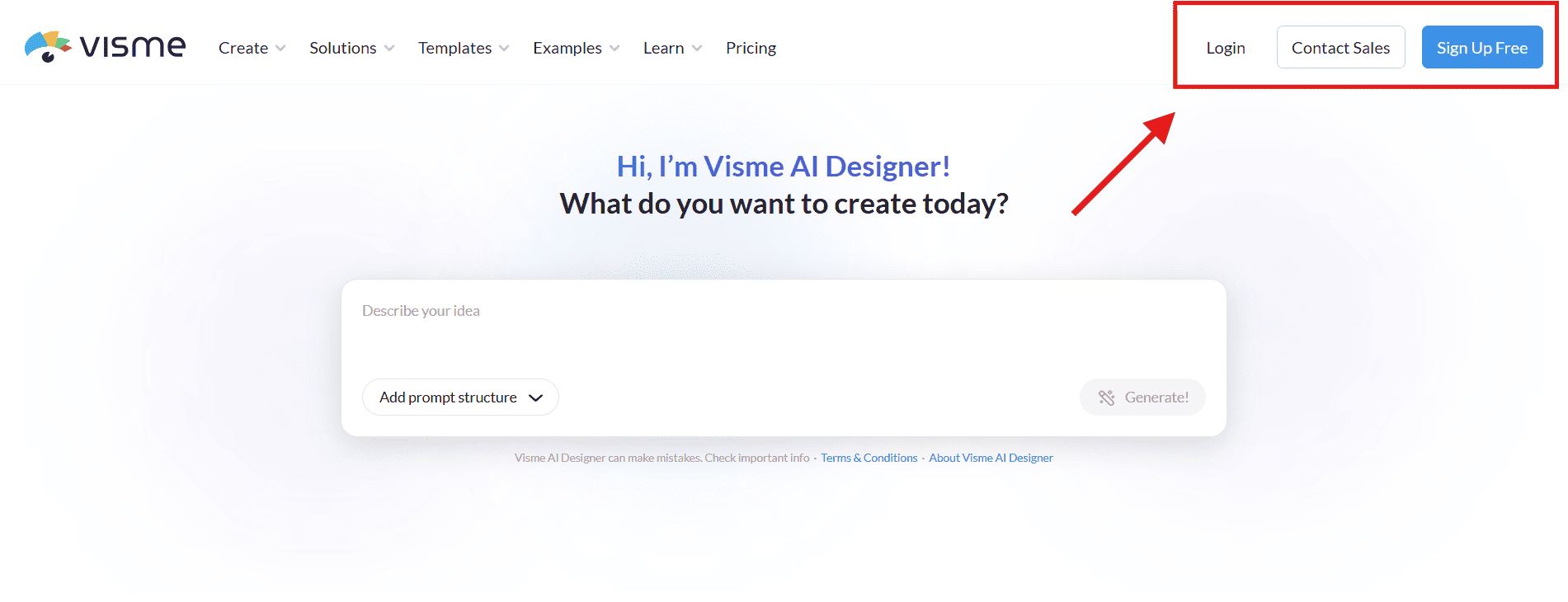Screen dimensions: 1568x602
Task: Expand the Solutions dropdown chevron
Action: coord(389,49)
